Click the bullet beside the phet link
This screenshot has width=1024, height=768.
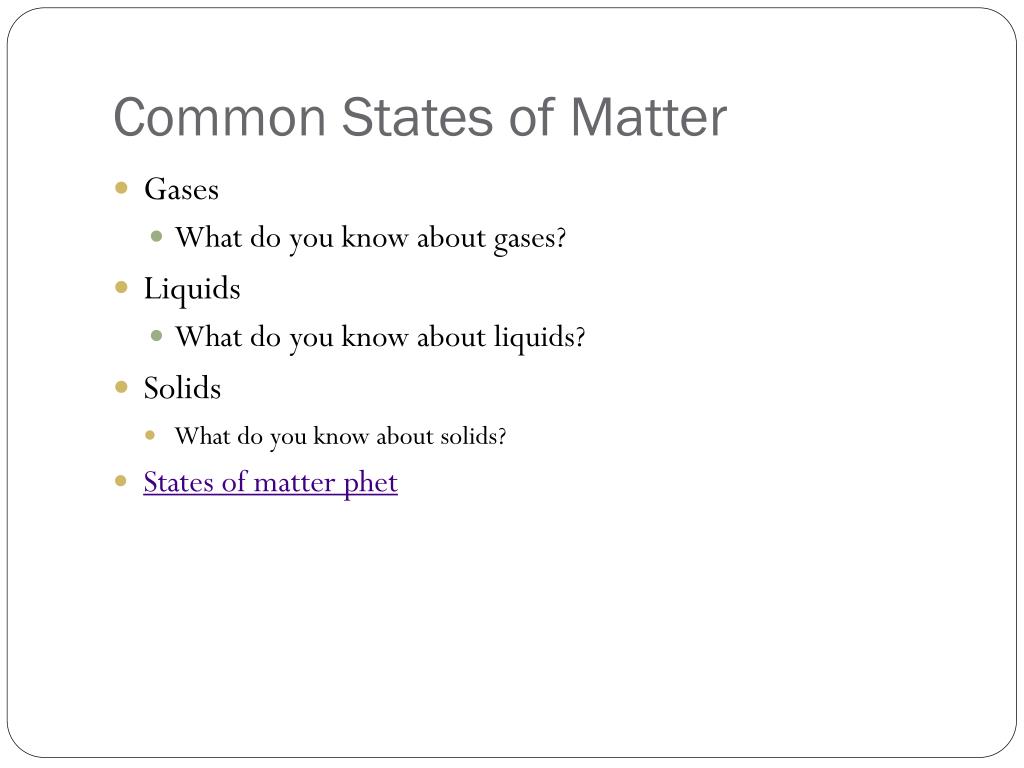tap(121, 481)
